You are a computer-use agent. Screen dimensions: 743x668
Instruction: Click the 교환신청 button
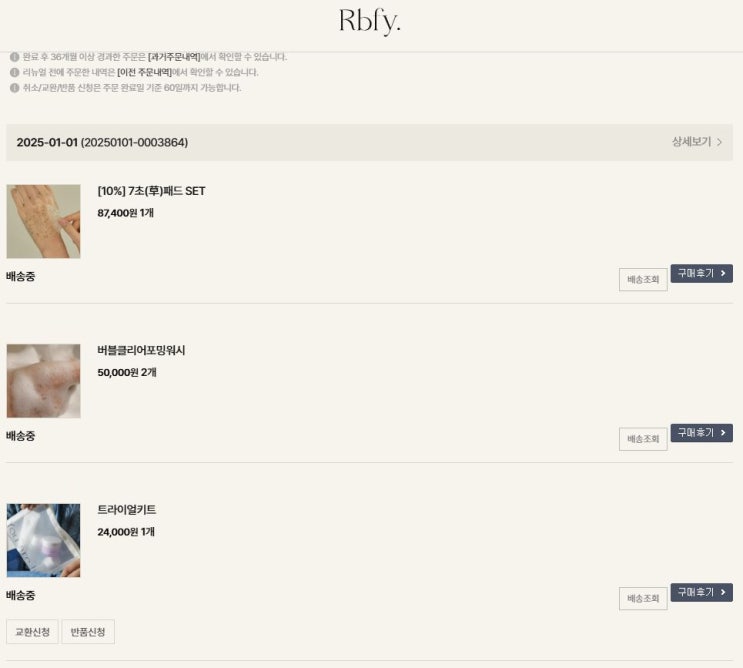tap(32, 632)
